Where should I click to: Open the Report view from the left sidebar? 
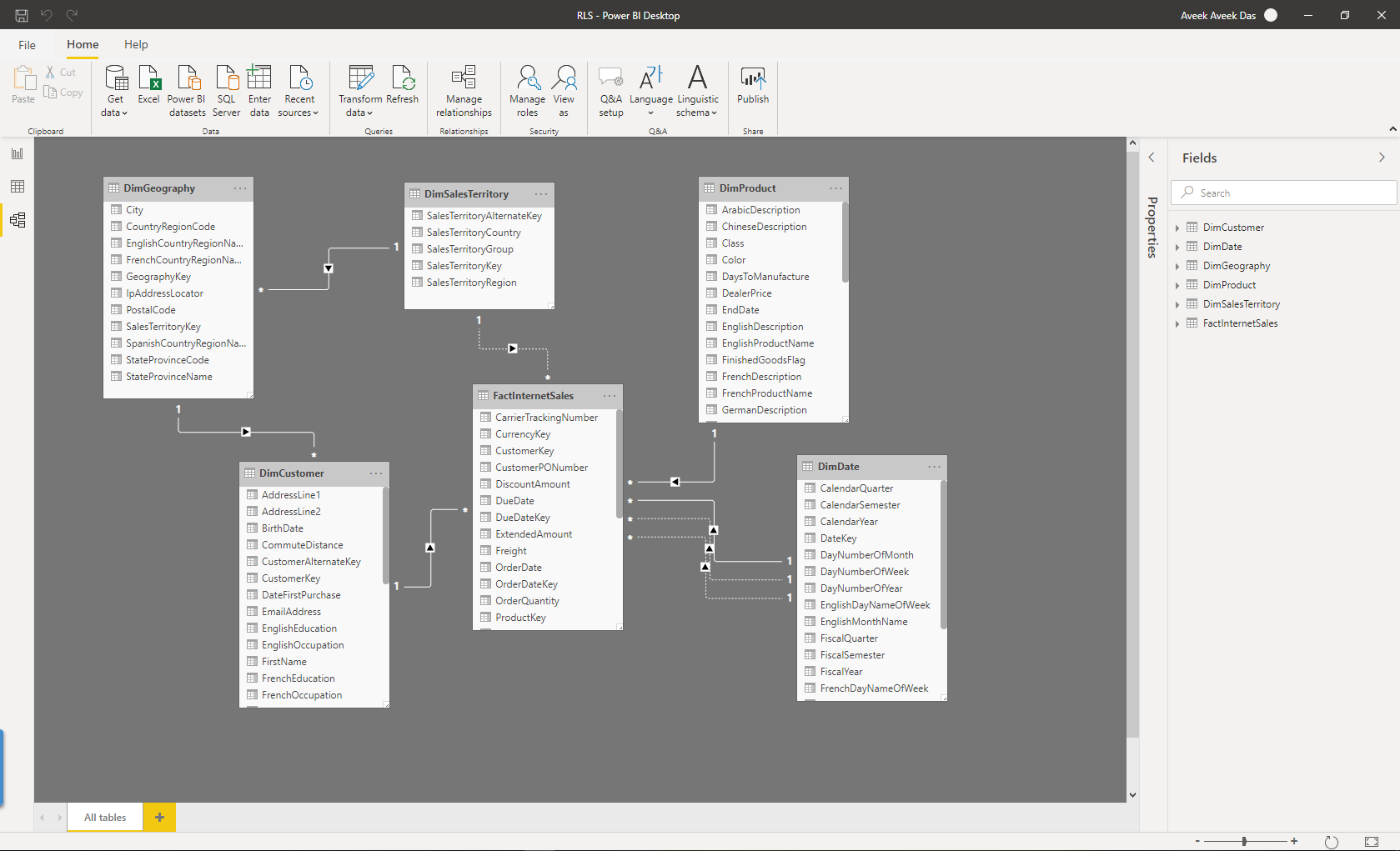18,153
